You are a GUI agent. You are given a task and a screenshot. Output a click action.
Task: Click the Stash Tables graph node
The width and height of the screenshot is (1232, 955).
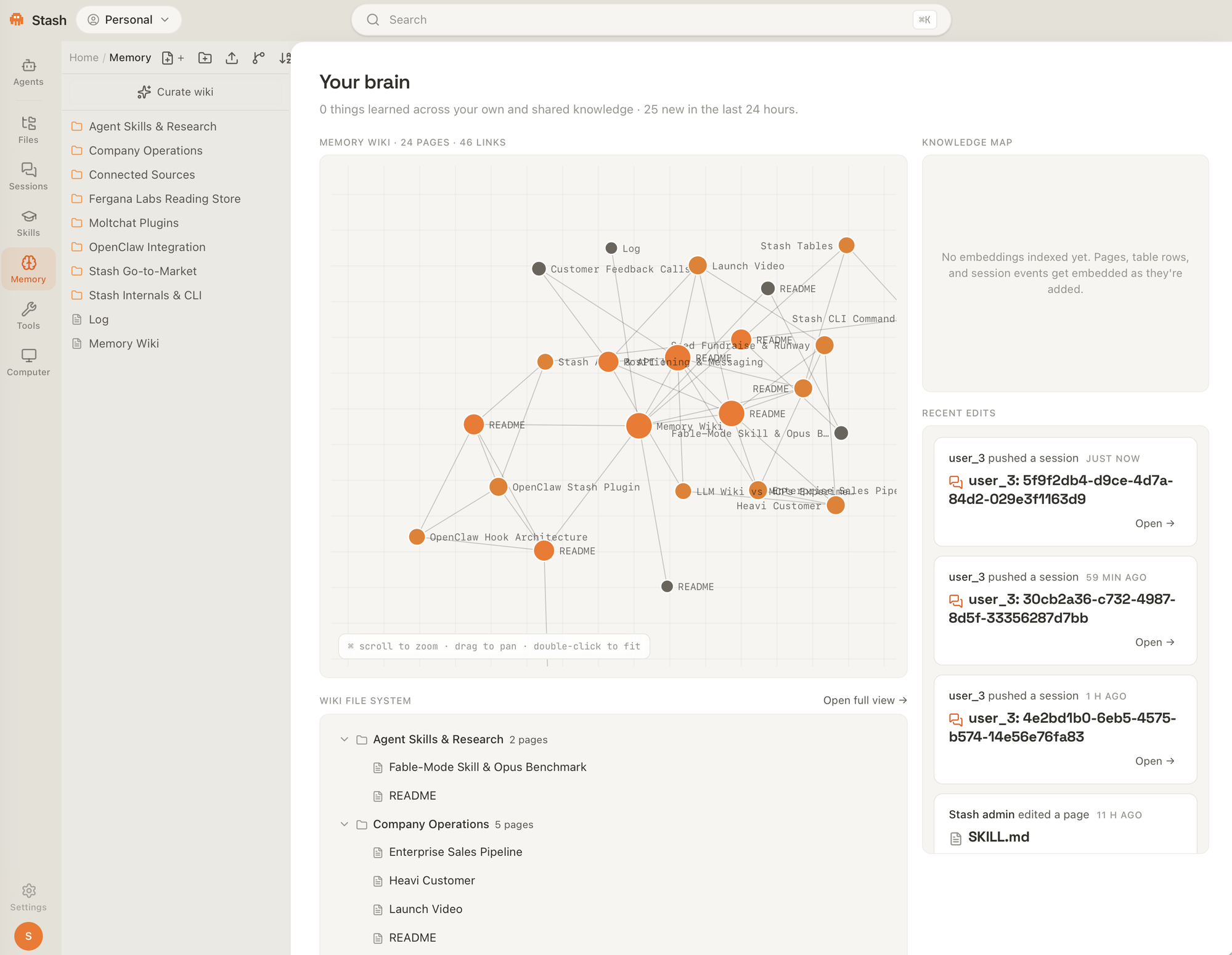click(847, 245)
